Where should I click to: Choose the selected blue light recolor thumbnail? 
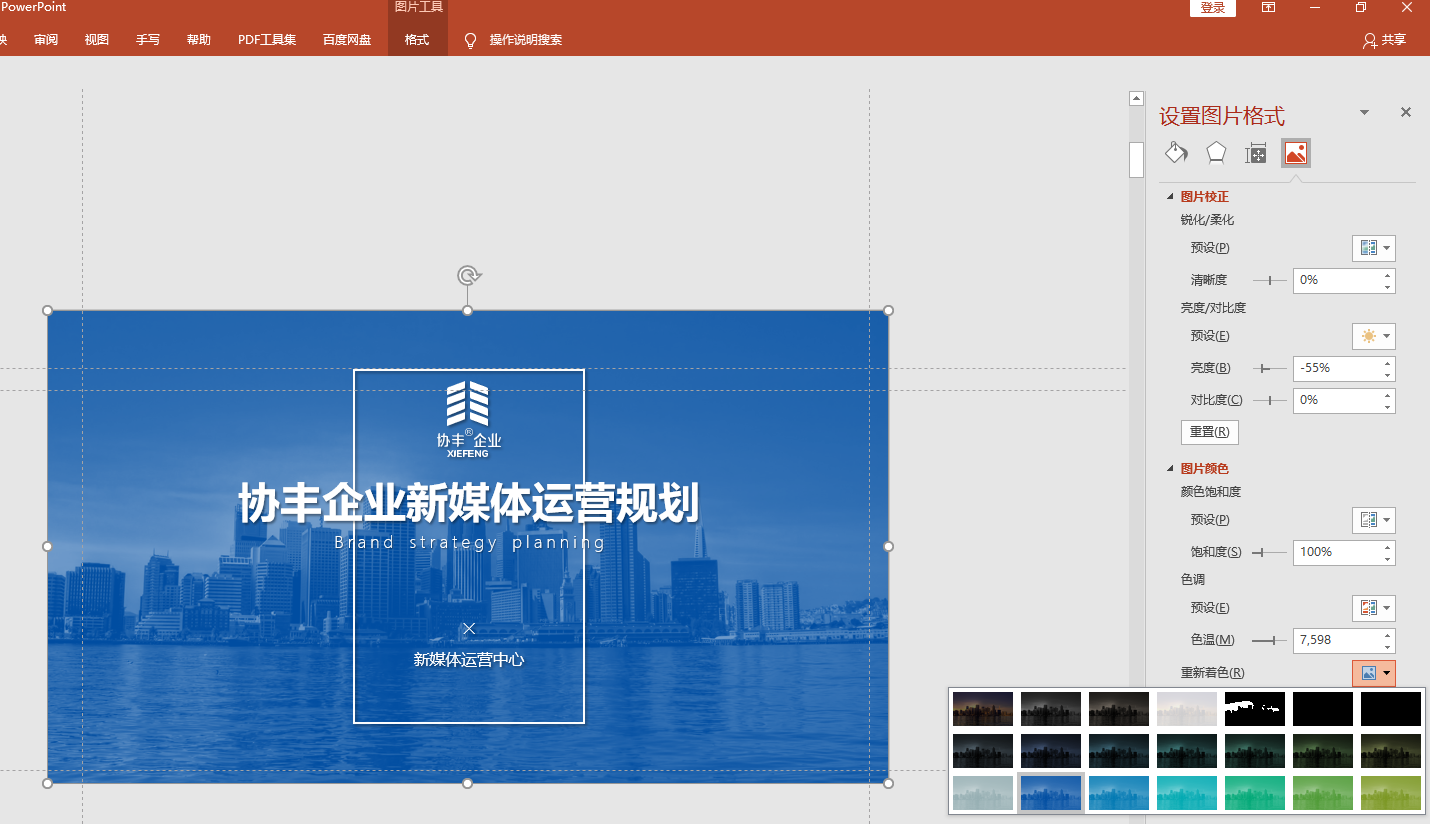tap(1051, 793)
